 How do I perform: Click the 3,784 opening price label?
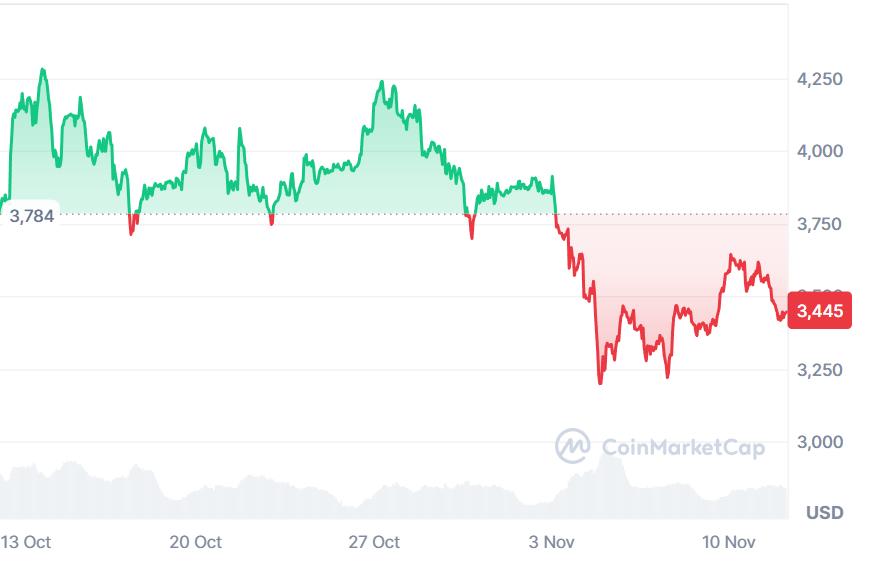click(x=30, y=214)
